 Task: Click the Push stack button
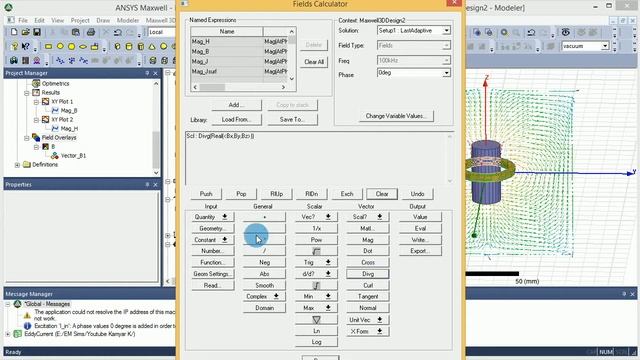(206, 194)
